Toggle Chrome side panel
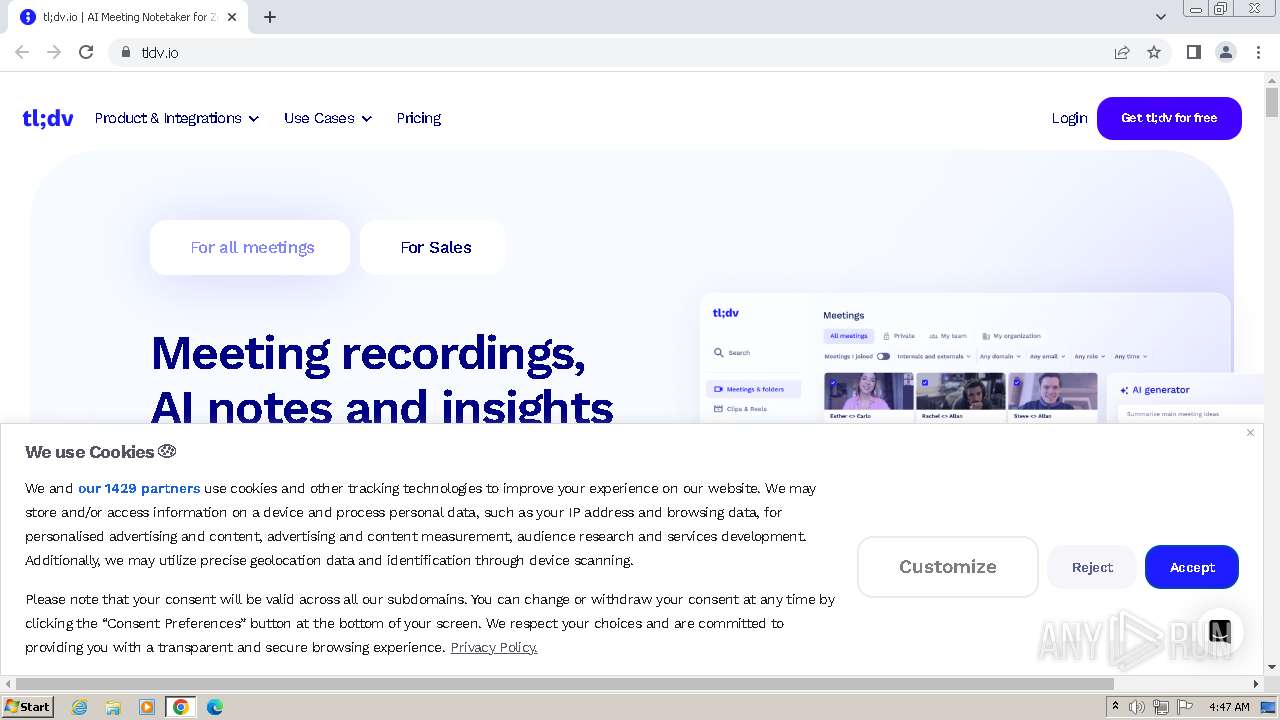 point(1194,52)
